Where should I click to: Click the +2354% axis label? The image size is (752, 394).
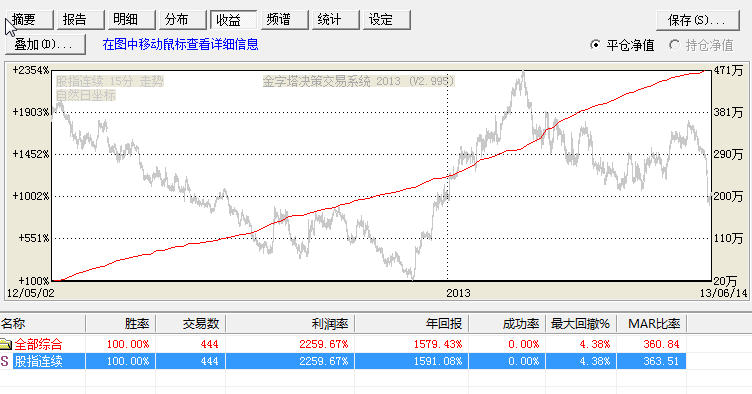pos(31,70)
